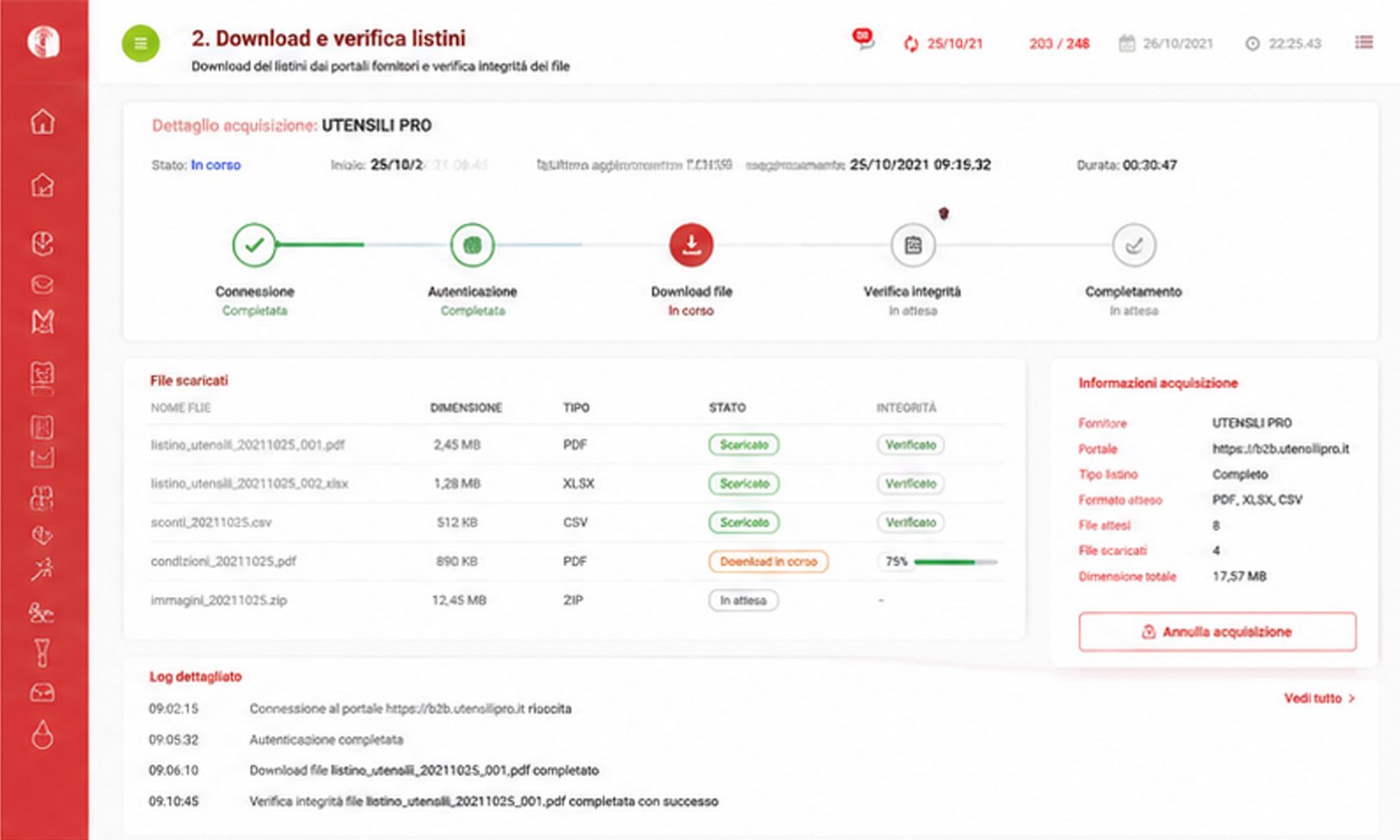The image size is (1400, 840).
Task: Open the droplet icon in the sidebar
Action: tap(43, 735)
